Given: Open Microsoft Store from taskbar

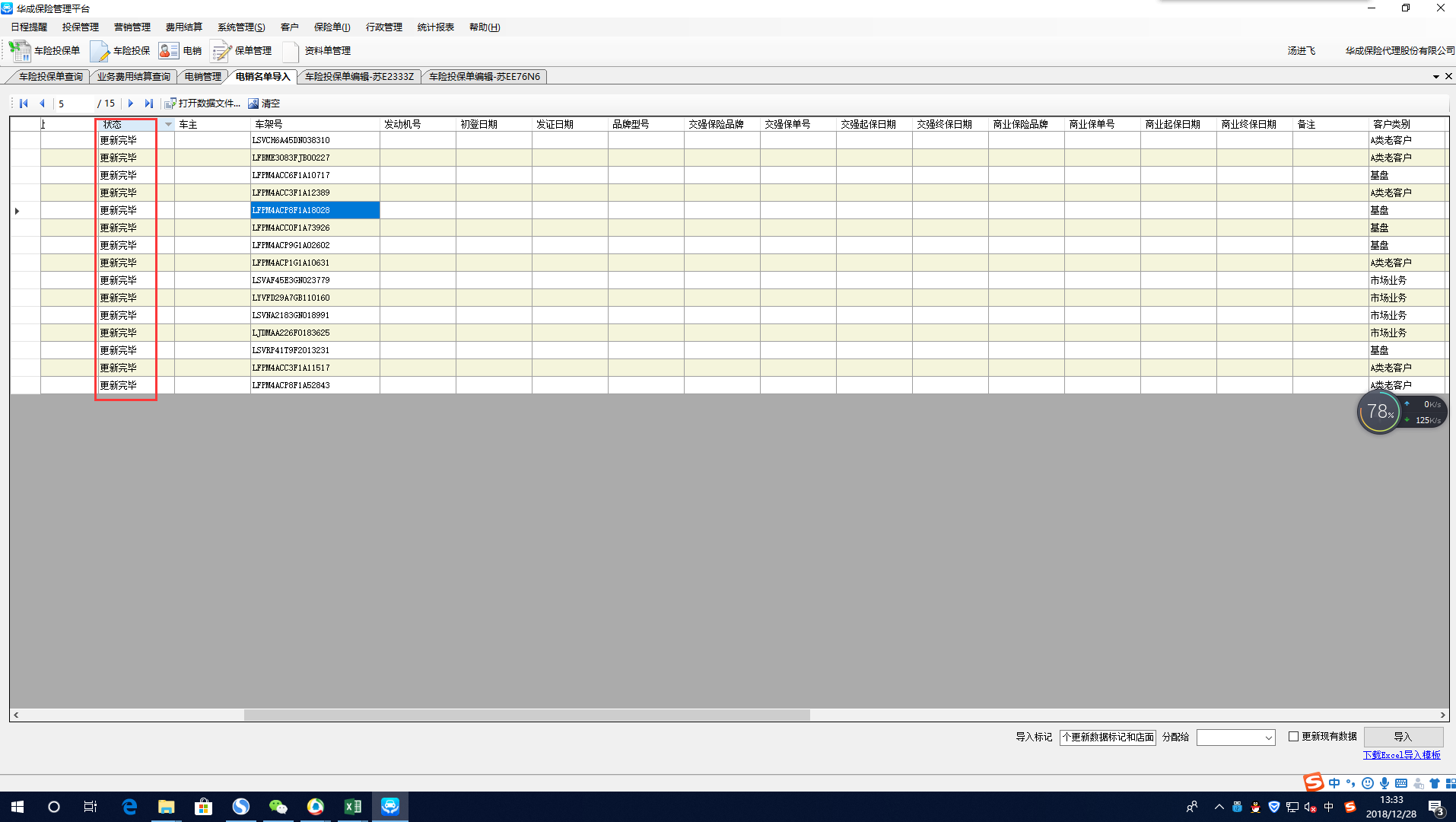Looking at the screenshot, I should (203, 807).
